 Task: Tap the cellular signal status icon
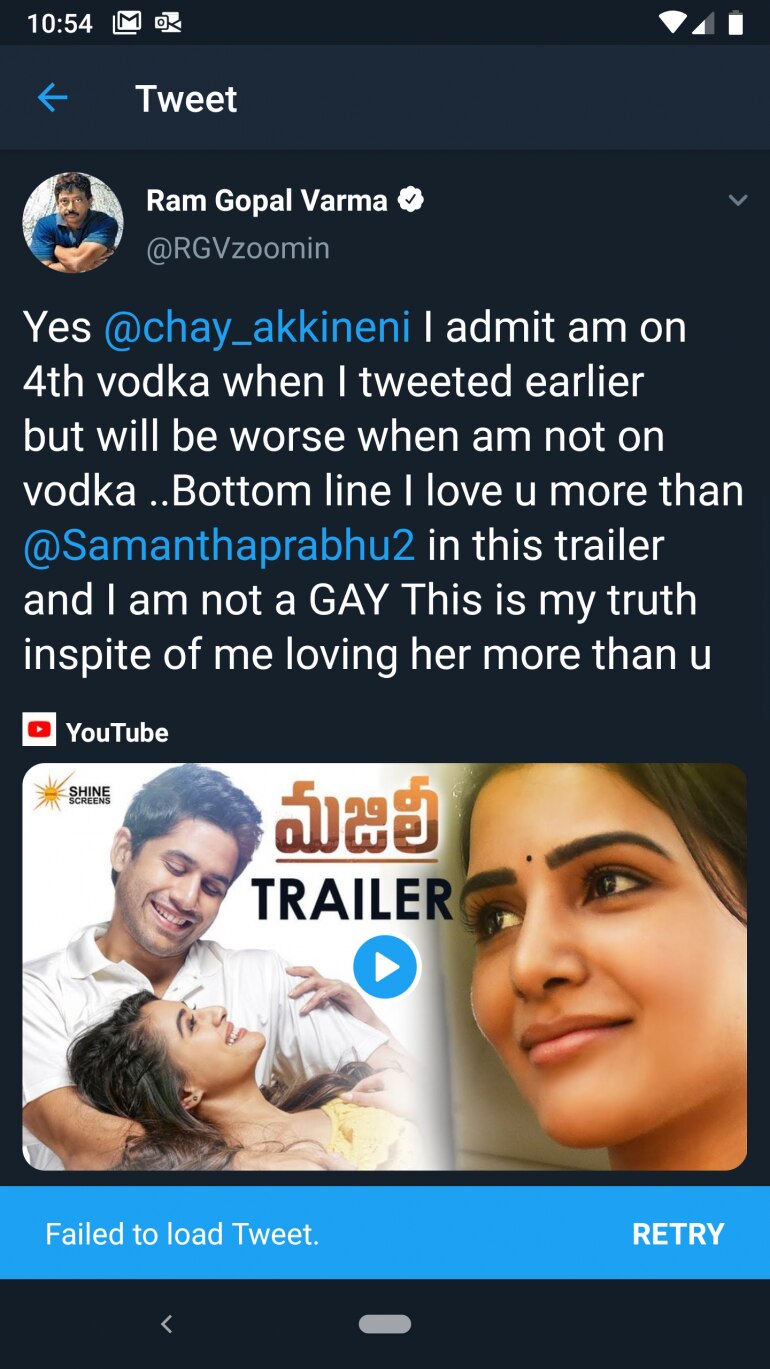704,22
